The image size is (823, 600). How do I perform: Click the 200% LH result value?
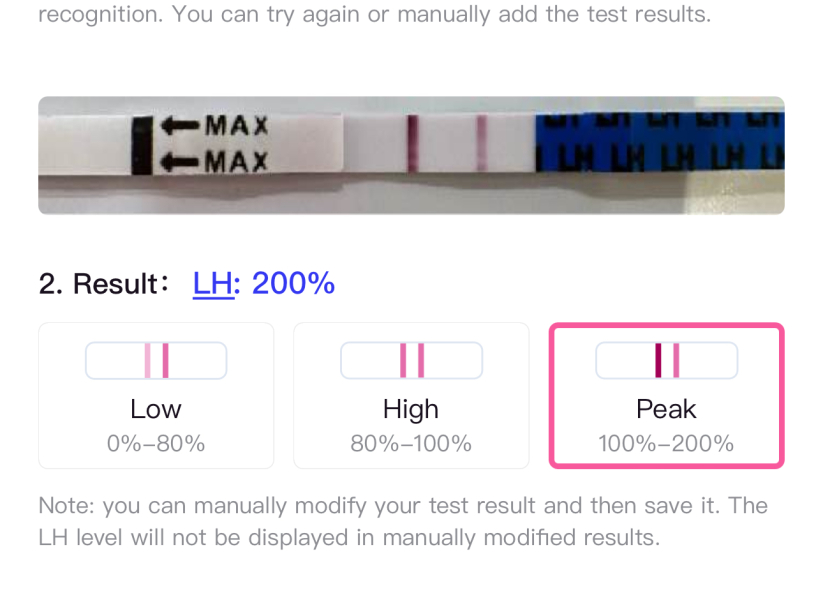tap(293, 284)
